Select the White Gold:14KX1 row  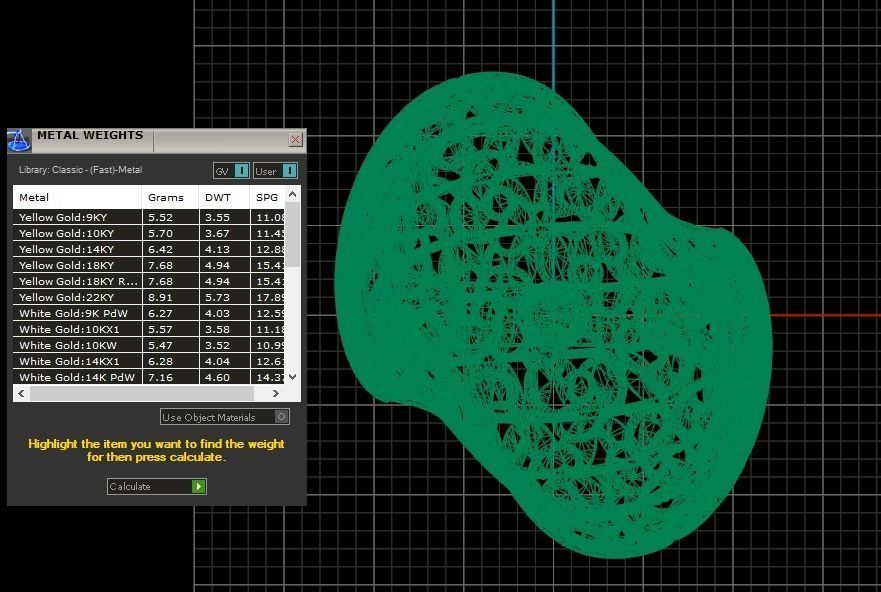[x=148, y=361]
